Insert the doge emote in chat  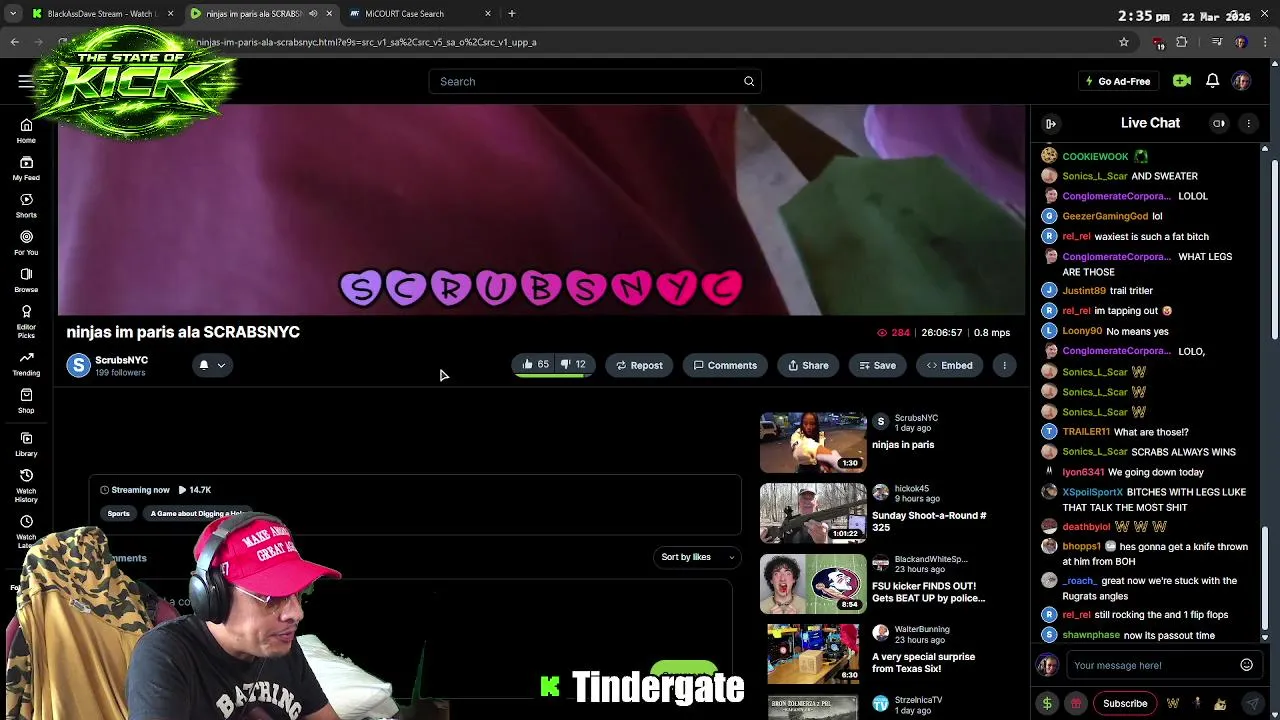(x=1220, y=704)
